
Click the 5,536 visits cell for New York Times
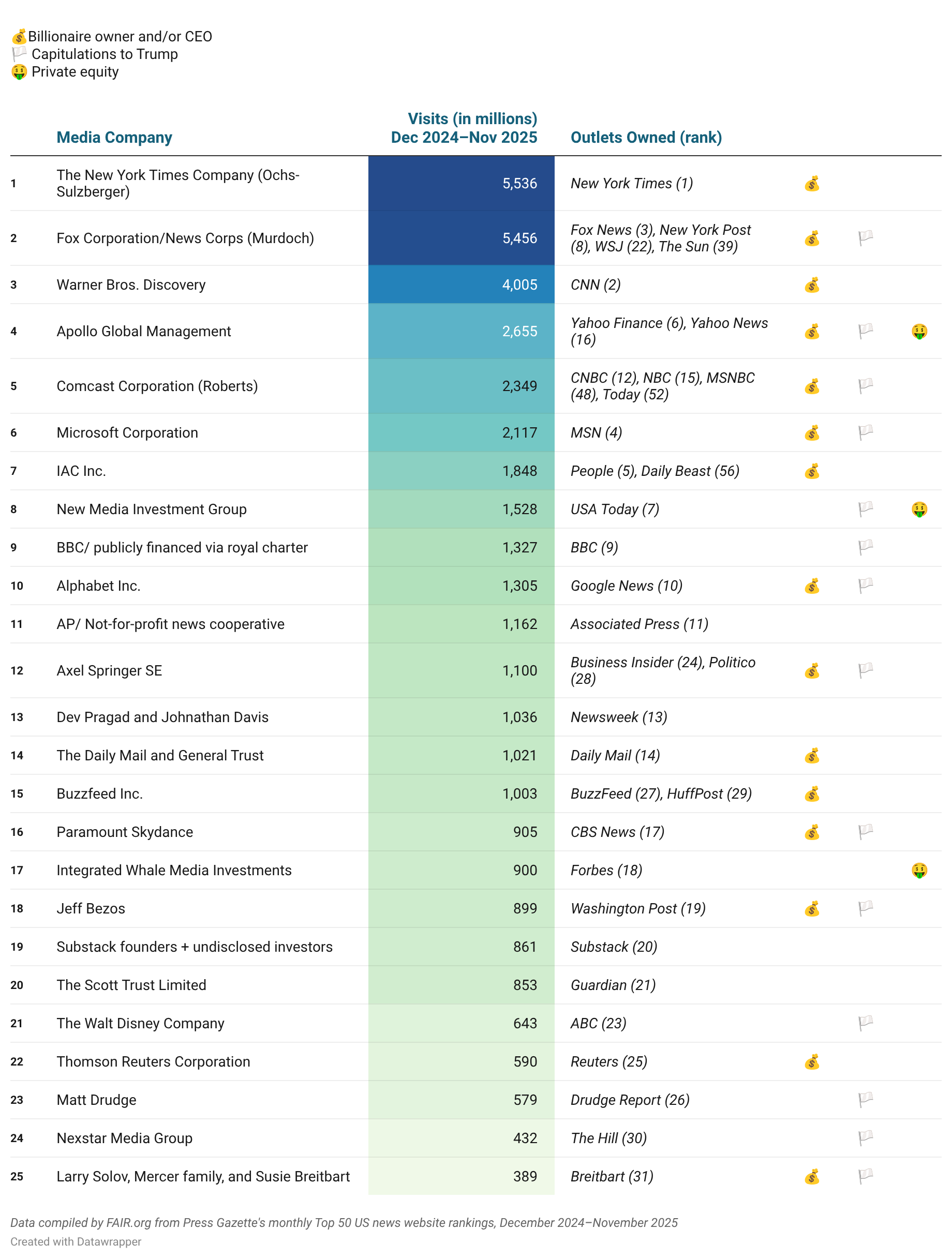[519, 184]
